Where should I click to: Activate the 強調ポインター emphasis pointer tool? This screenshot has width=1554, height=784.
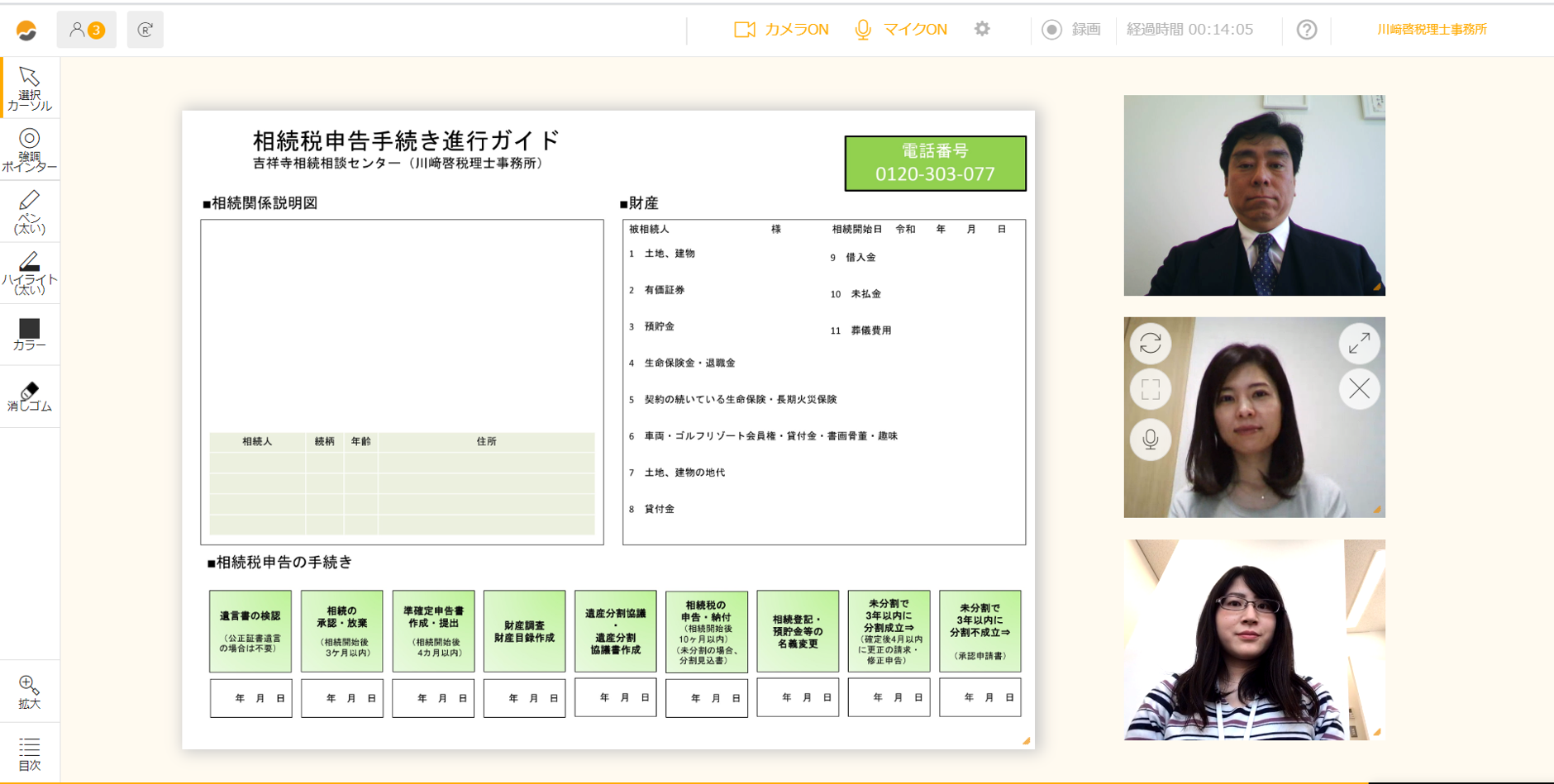[x=30, y=150]
